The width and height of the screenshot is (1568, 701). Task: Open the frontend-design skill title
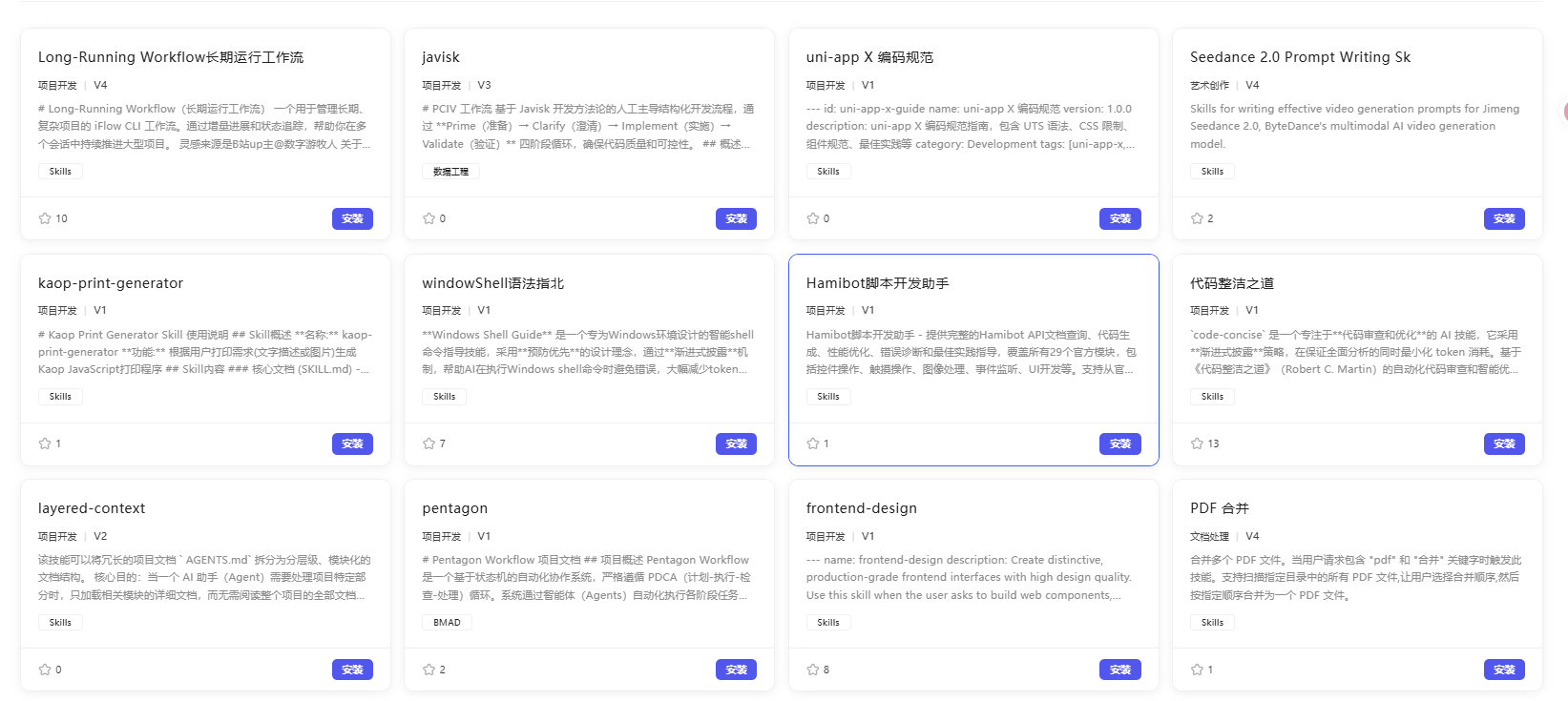(x=861, y=508)
